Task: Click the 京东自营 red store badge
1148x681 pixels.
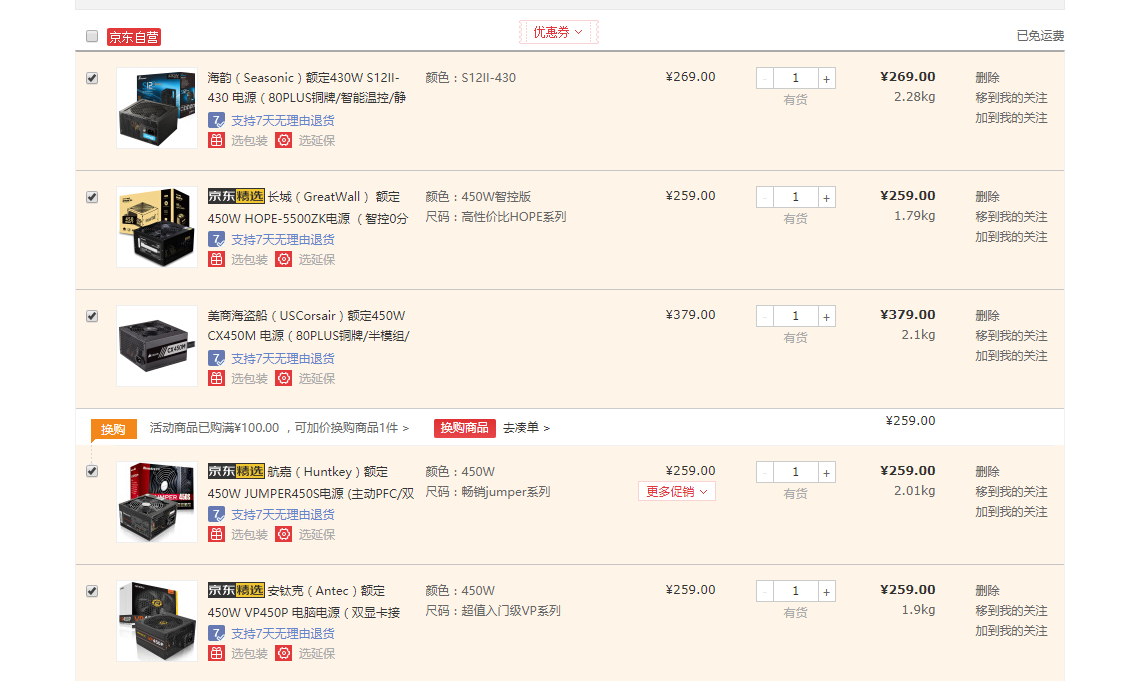Action: [x=134, y=37]
